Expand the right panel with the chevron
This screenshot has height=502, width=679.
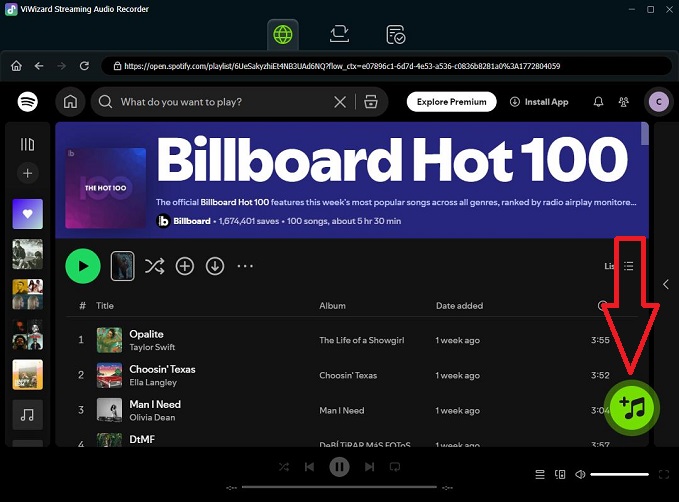(x=666, y=284)
